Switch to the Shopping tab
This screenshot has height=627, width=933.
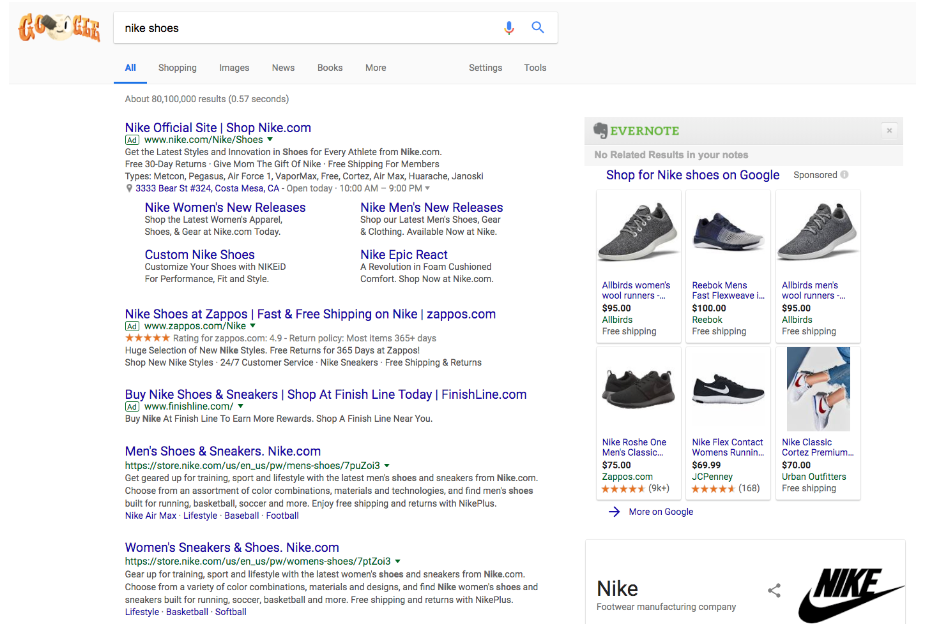(177, 68)
